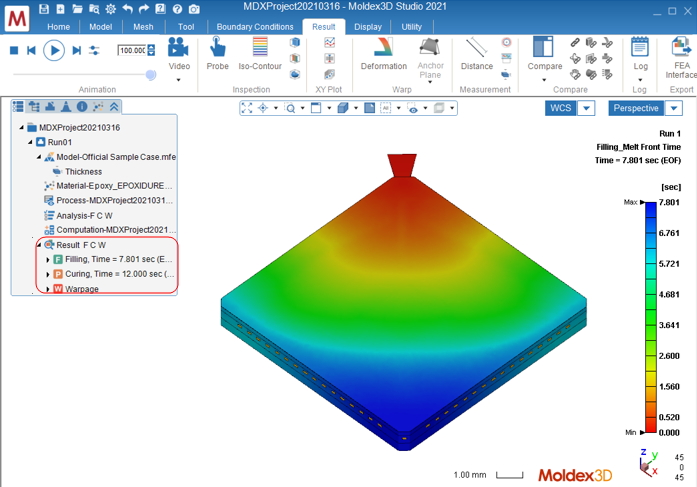Expand the Filling result tree node
697x487 pixels.
[x=48, y=259]
